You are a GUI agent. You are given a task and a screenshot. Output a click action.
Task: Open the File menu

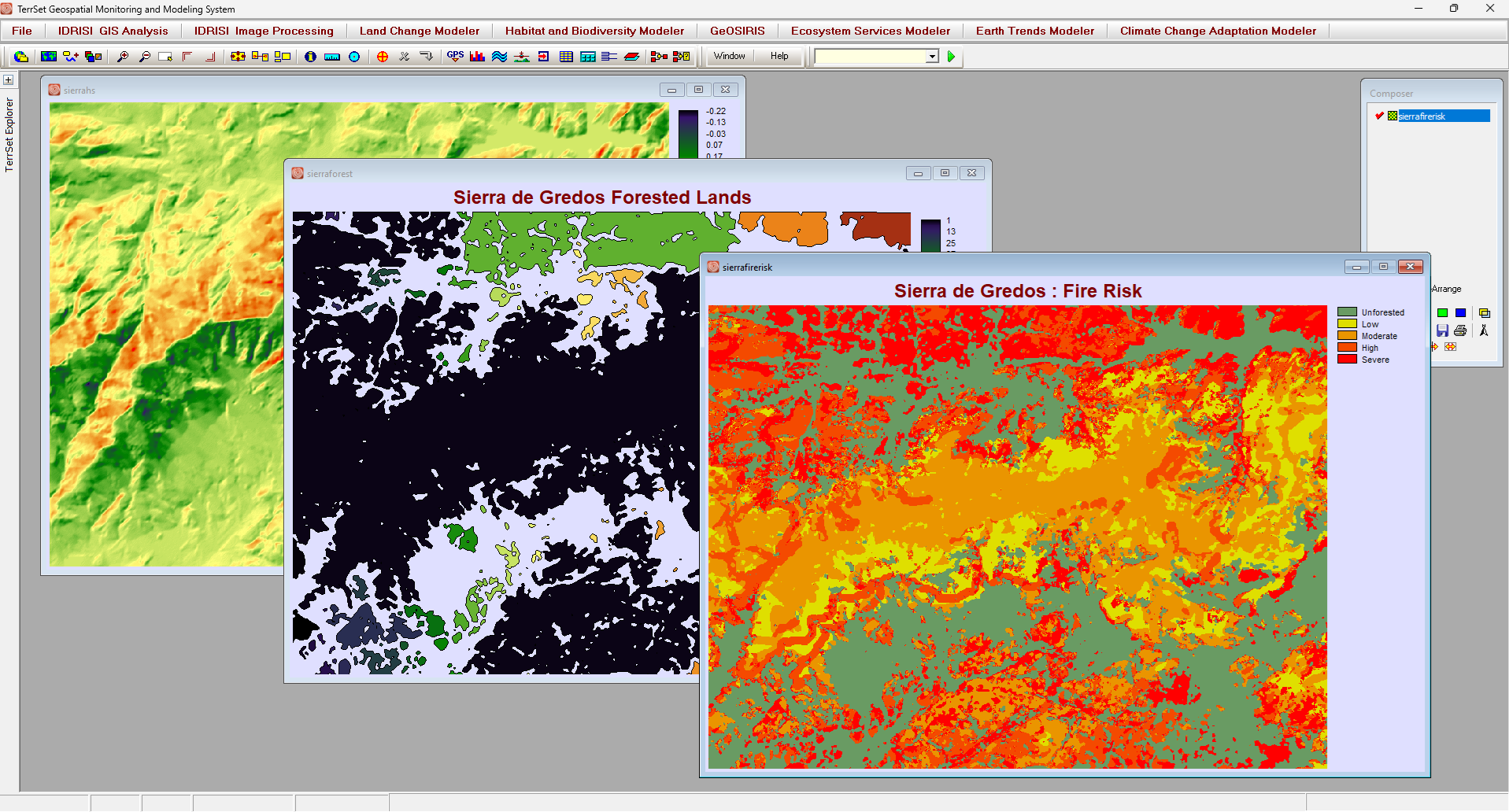click(x=22, y=31)
